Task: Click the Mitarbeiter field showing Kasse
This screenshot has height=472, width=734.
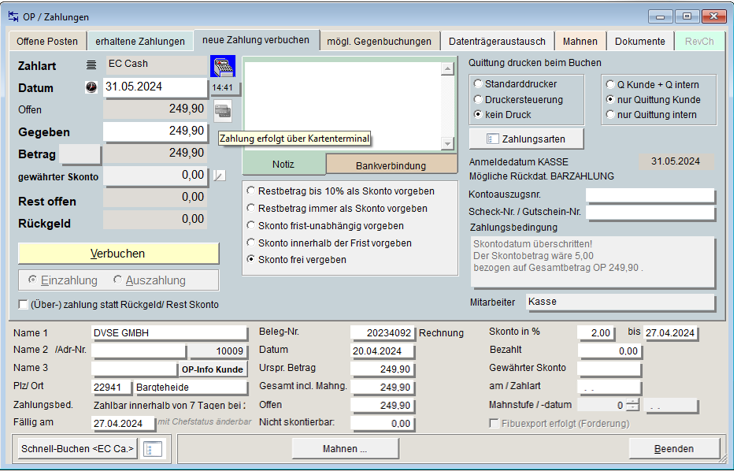Action: pos(620,302)
